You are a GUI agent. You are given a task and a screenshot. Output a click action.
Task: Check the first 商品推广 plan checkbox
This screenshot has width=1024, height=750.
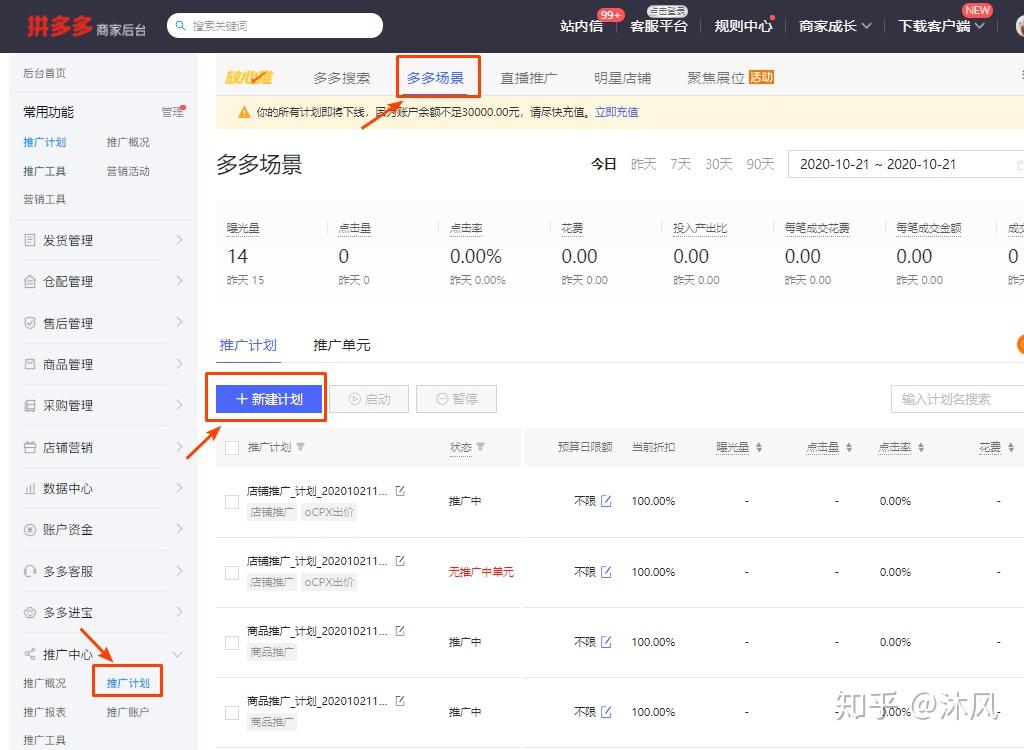point(232,642)
